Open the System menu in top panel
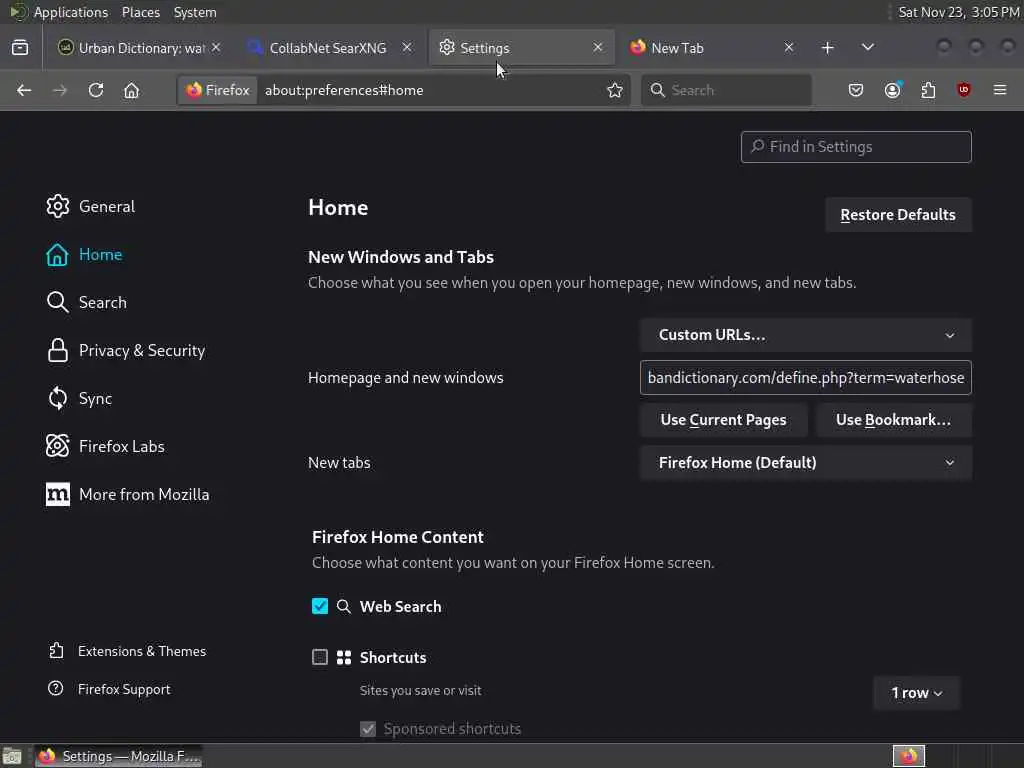 coord(195,12)
